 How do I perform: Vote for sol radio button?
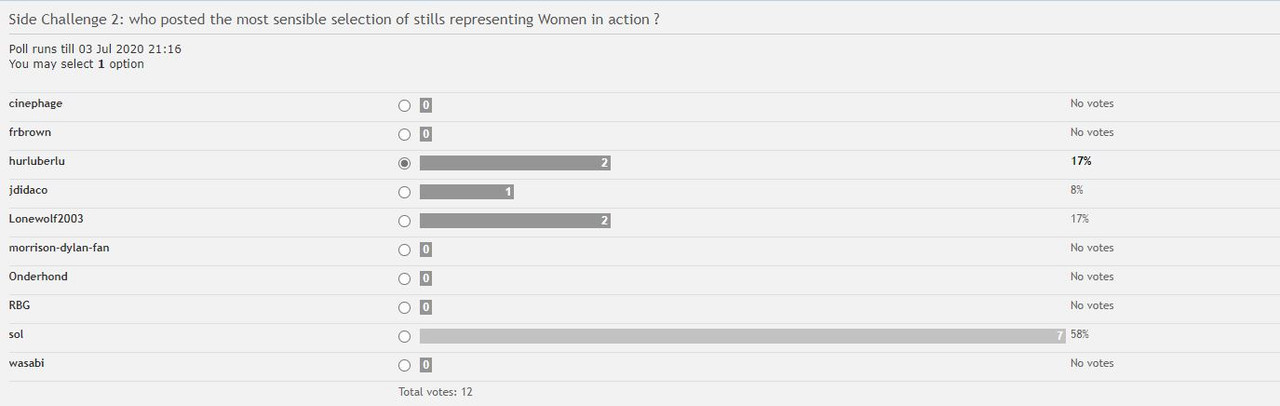click(404, 336)
